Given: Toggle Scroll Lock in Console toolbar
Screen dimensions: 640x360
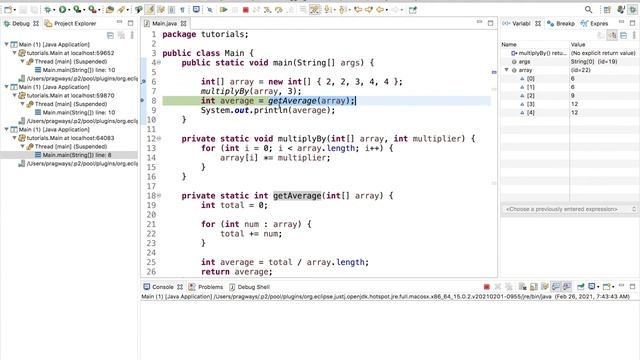Looking at the screenshot, I should click(x=533, y=287).
